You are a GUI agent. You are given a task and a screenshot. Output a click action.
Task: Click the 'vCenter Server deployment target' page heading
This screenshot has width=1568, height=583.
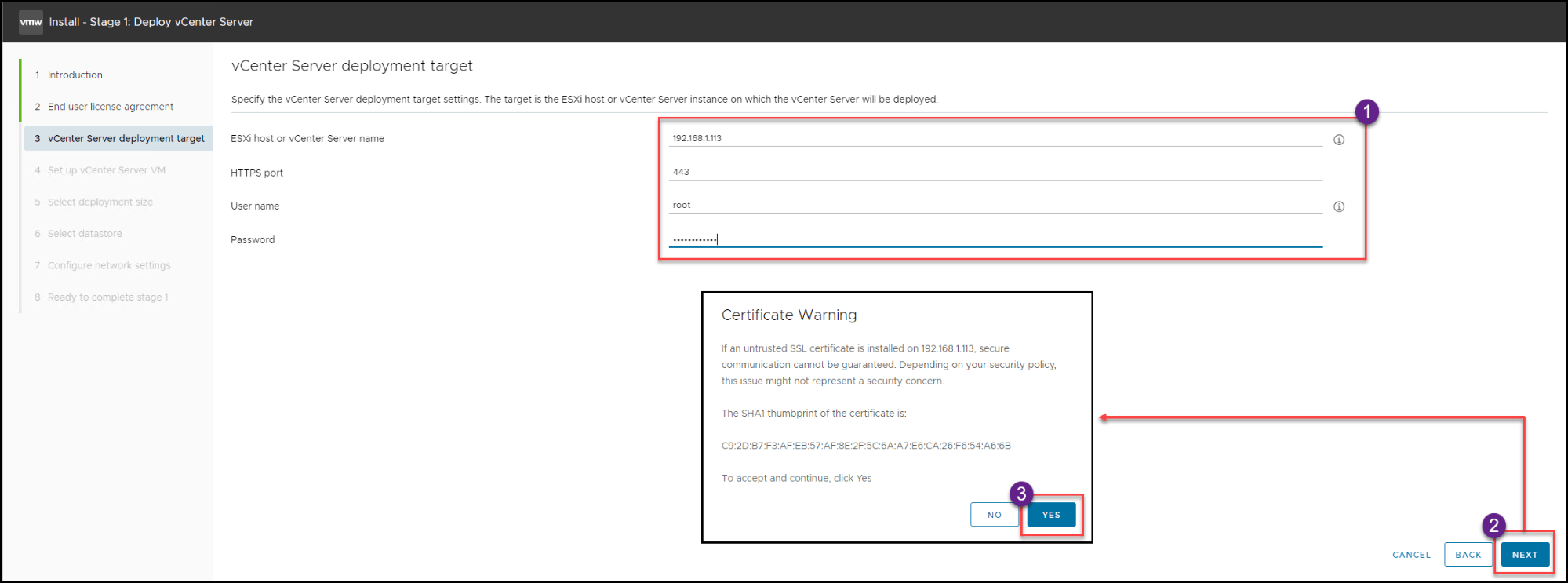tap(352, 66)
